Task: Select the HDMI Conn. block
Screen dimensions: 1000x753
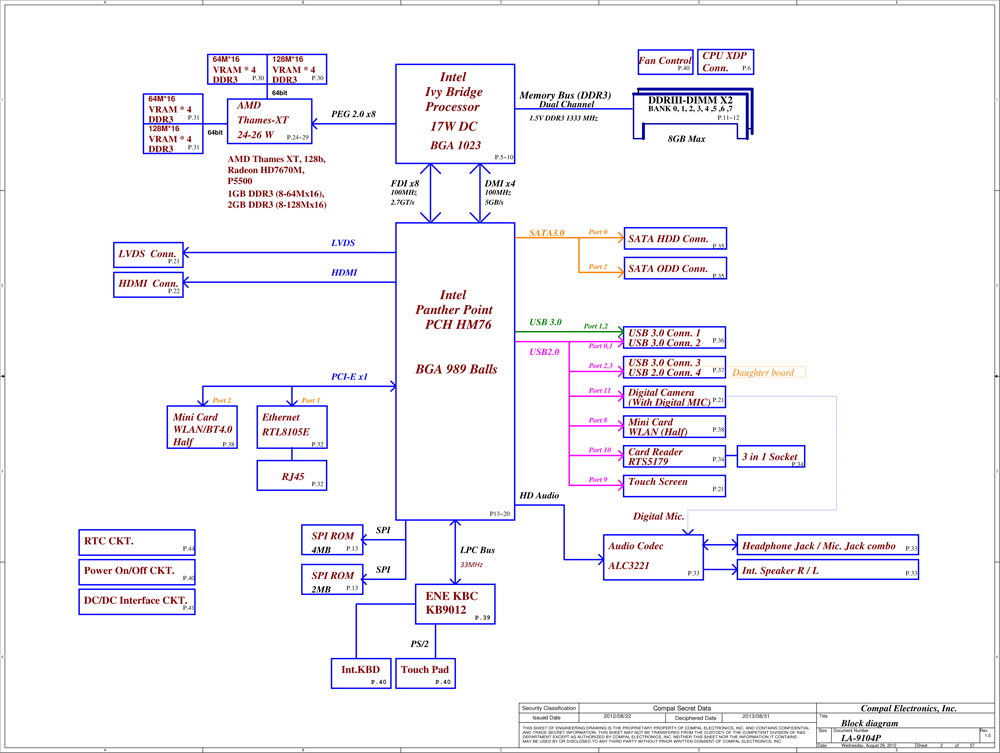Action: [x=148, y=284]
